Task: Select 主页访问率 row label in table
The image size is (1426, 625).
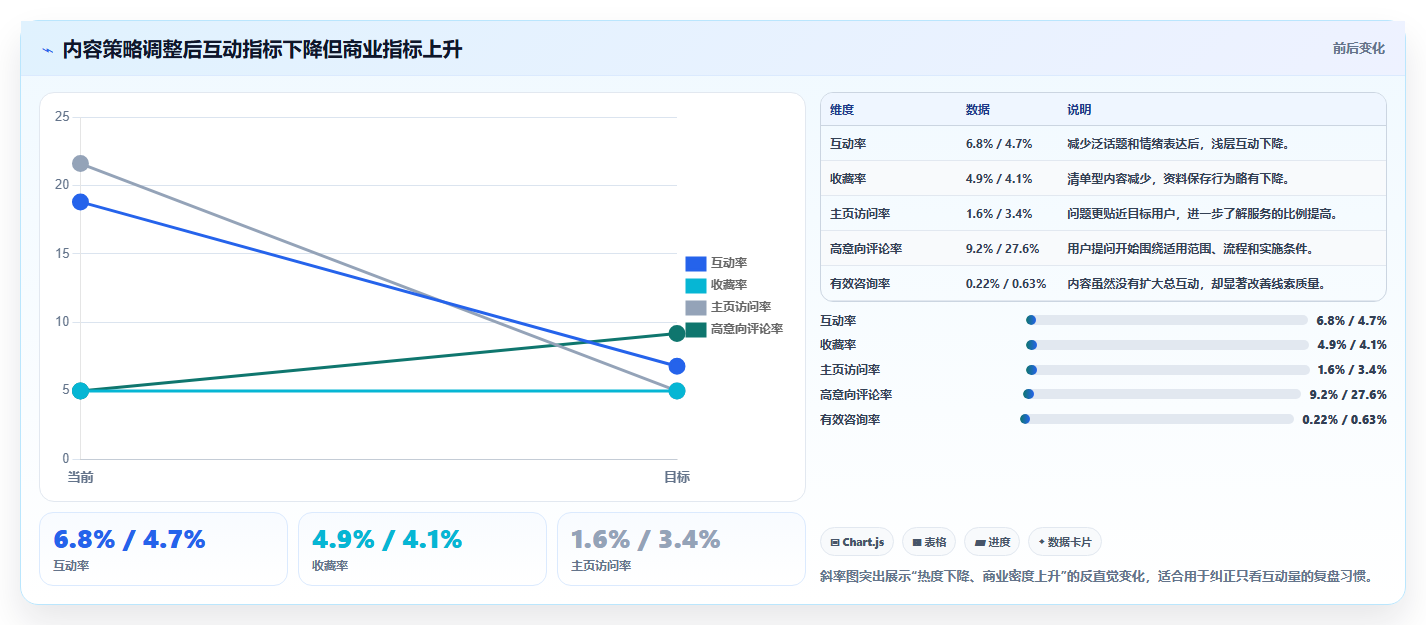Action: 860,214
